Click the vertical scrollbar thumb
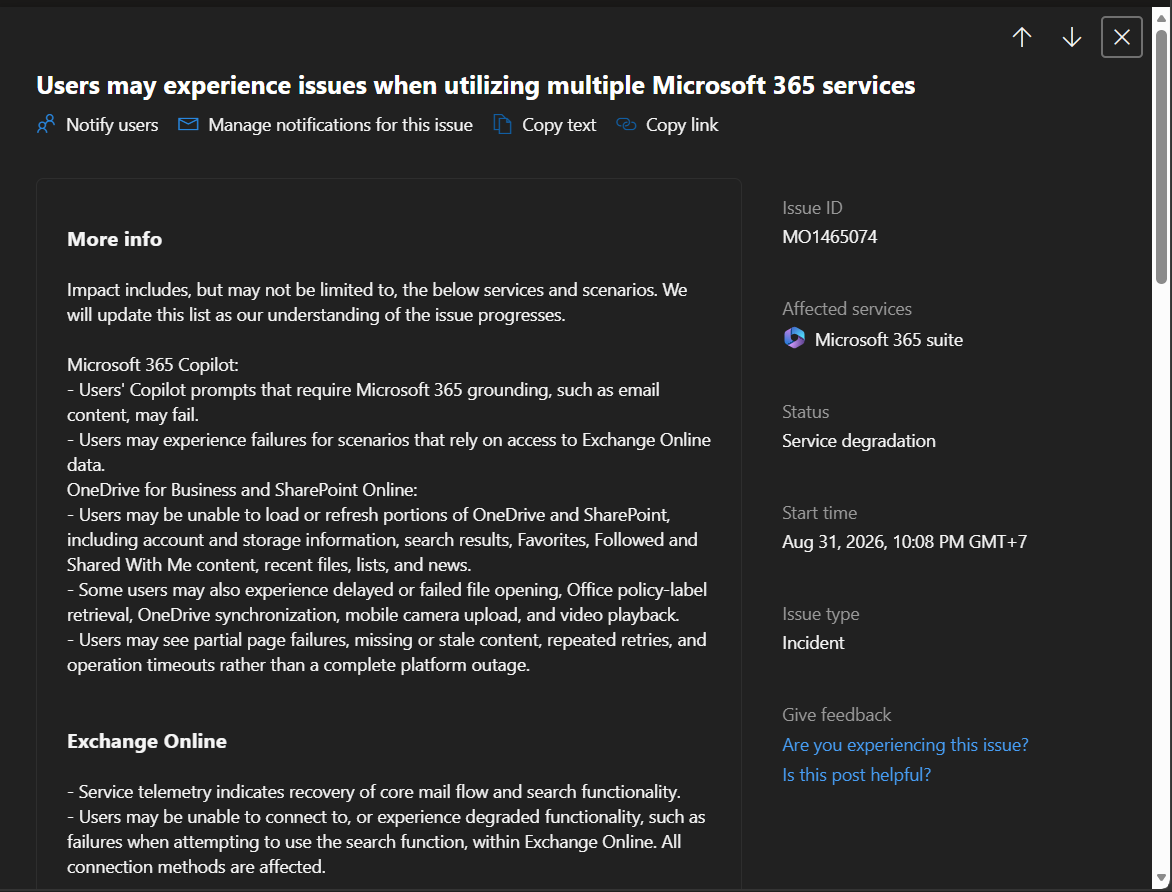Viewport: 1172px width, 892px height. [1162, 157]
